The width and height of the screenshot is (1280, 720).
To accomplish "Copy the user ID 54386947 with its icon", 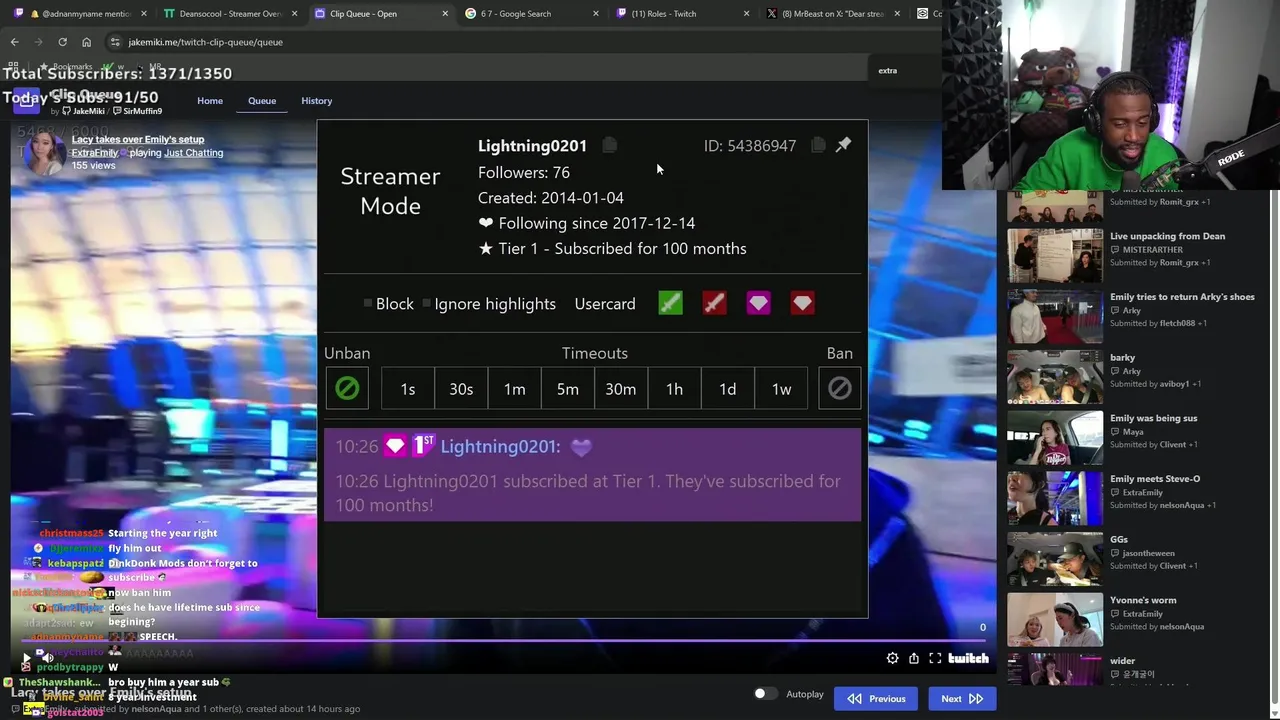I will [818, 146].
